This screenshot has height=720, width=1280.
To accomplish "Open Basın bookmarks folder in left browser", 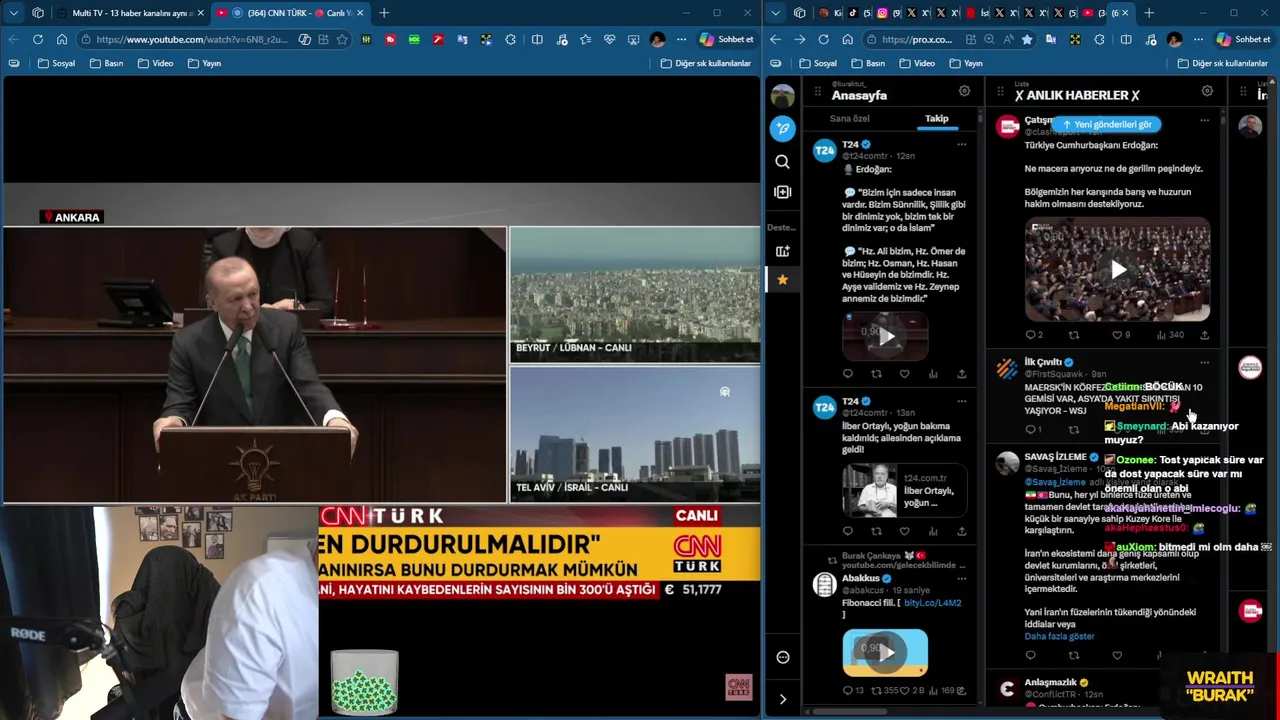I will click(106, 63).
